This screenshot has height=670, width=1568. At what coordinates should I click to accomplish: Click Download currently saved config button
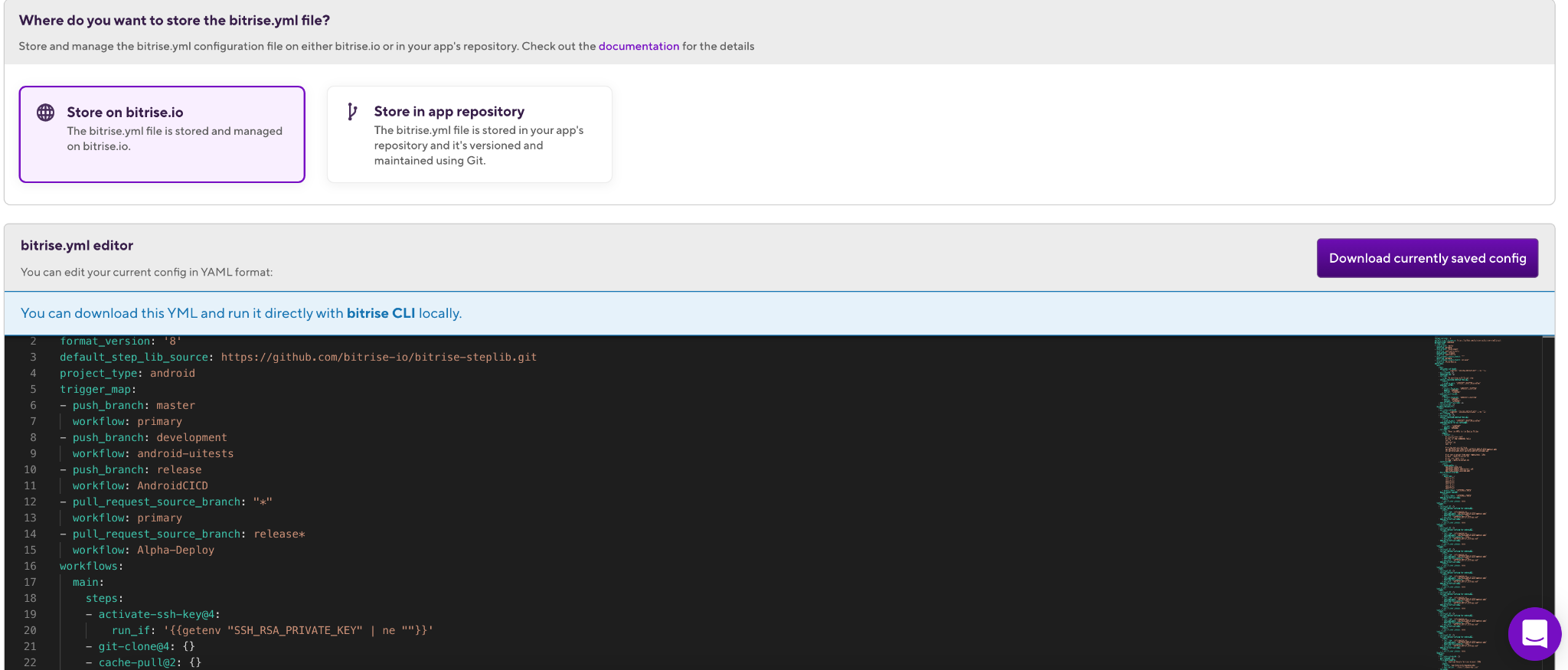[1427, 258]
